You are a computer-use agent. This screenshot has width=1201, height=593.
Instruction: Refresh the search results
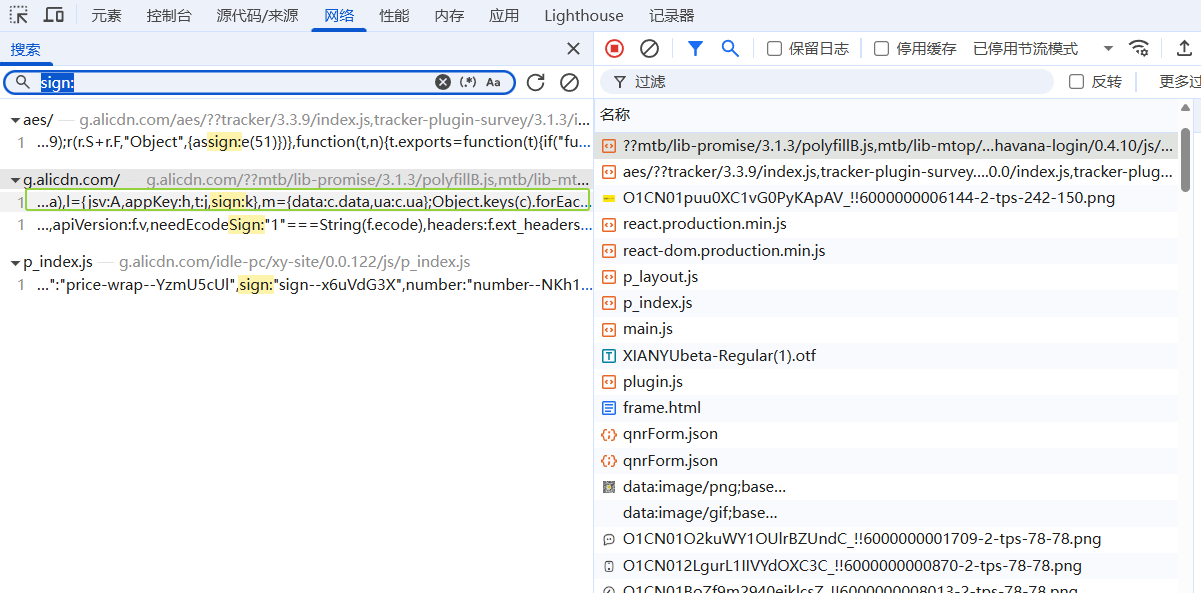(x=535, y=82)
